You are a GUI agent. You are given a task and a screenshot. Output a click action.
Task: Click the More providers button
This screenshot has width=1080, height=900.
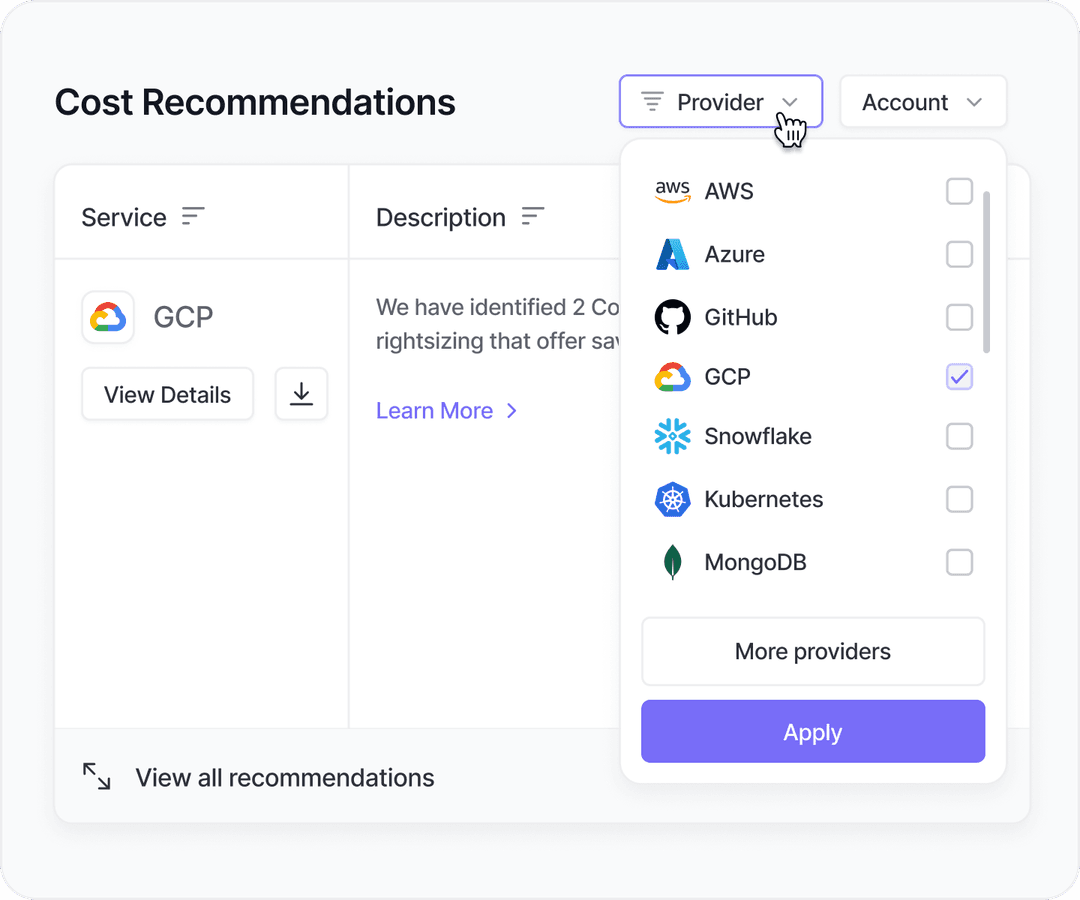[813, 651]
